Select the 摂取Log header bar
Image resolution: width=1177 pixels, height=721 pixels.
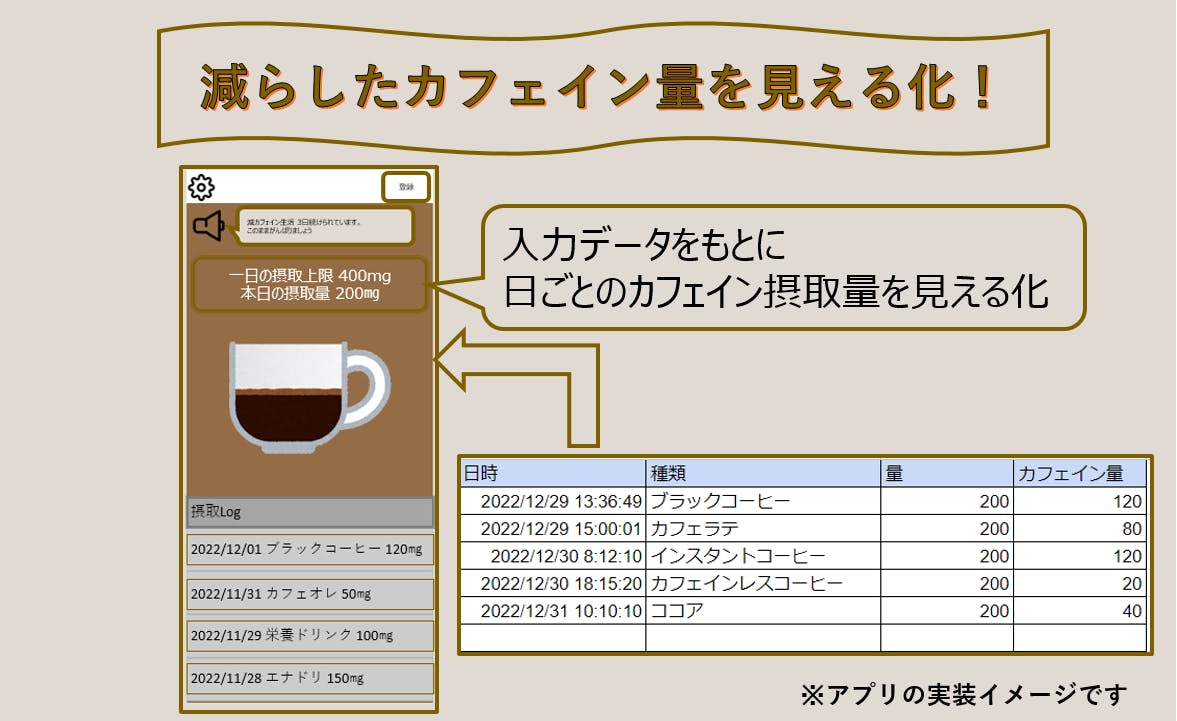pos(310,512)
